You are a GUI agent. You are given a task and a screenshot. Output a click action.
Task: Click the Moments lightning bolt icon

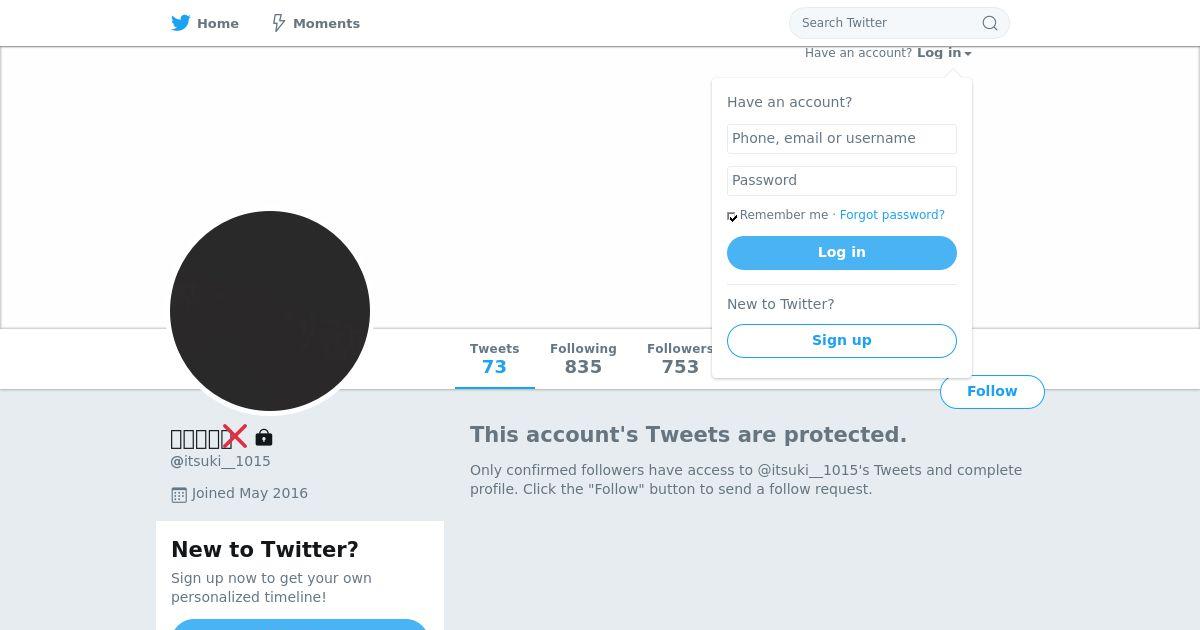(x=279, y=23)
